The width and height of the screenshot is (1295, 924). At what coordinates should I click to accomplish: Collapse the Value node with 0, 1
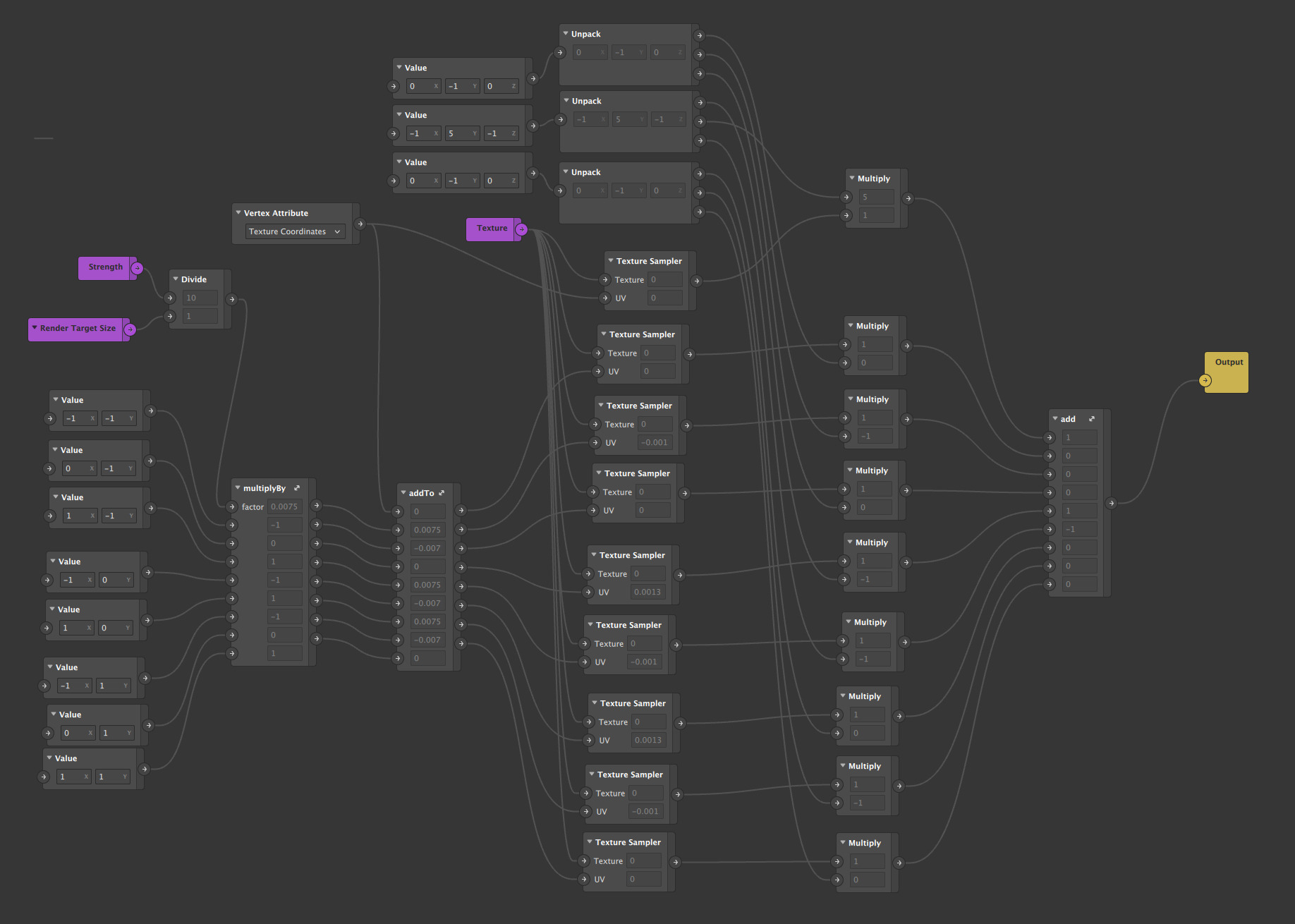(x=54, y=714)
